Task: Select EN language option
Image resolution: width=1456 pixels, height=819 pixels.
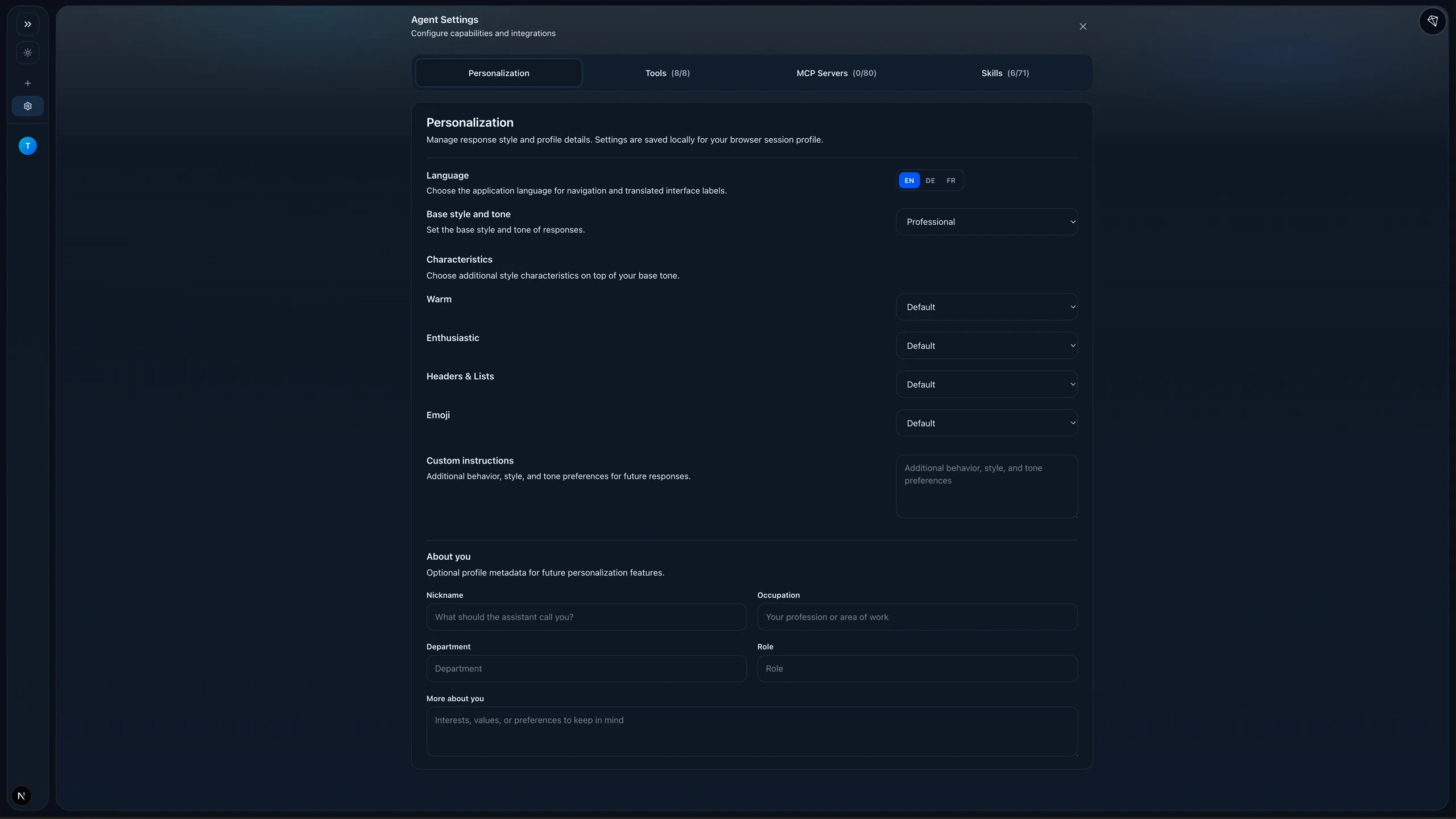Action: point(909,181)
